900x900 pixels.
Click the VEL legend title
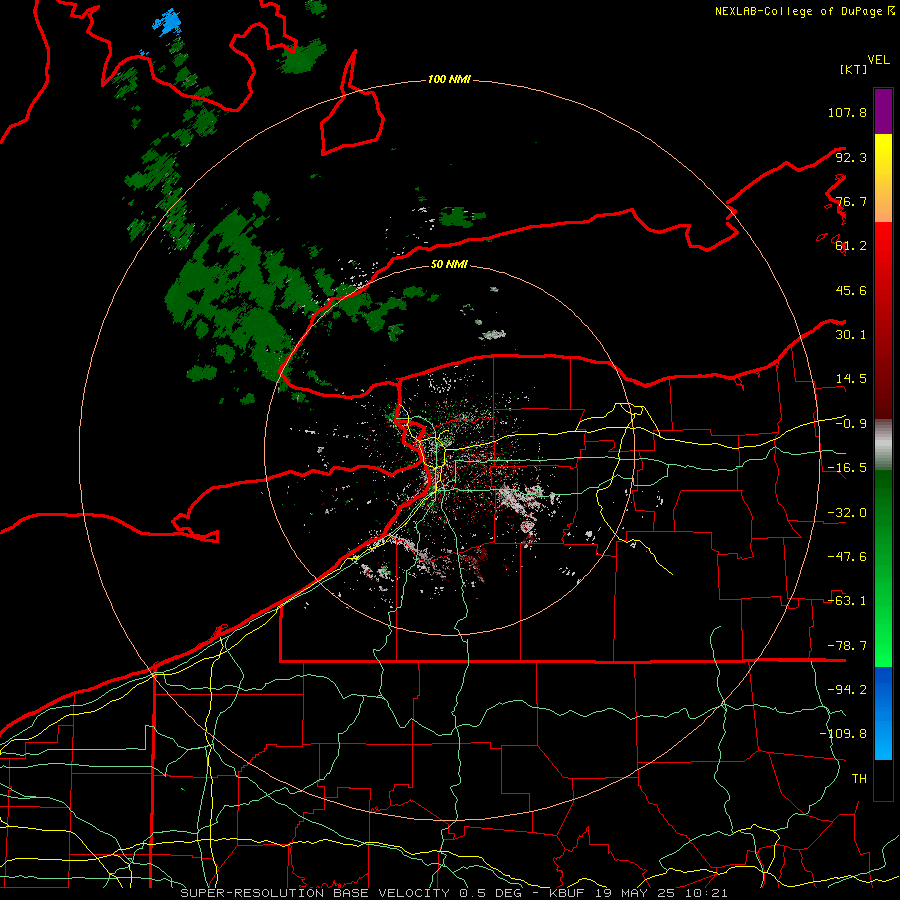tap(878, 59)
